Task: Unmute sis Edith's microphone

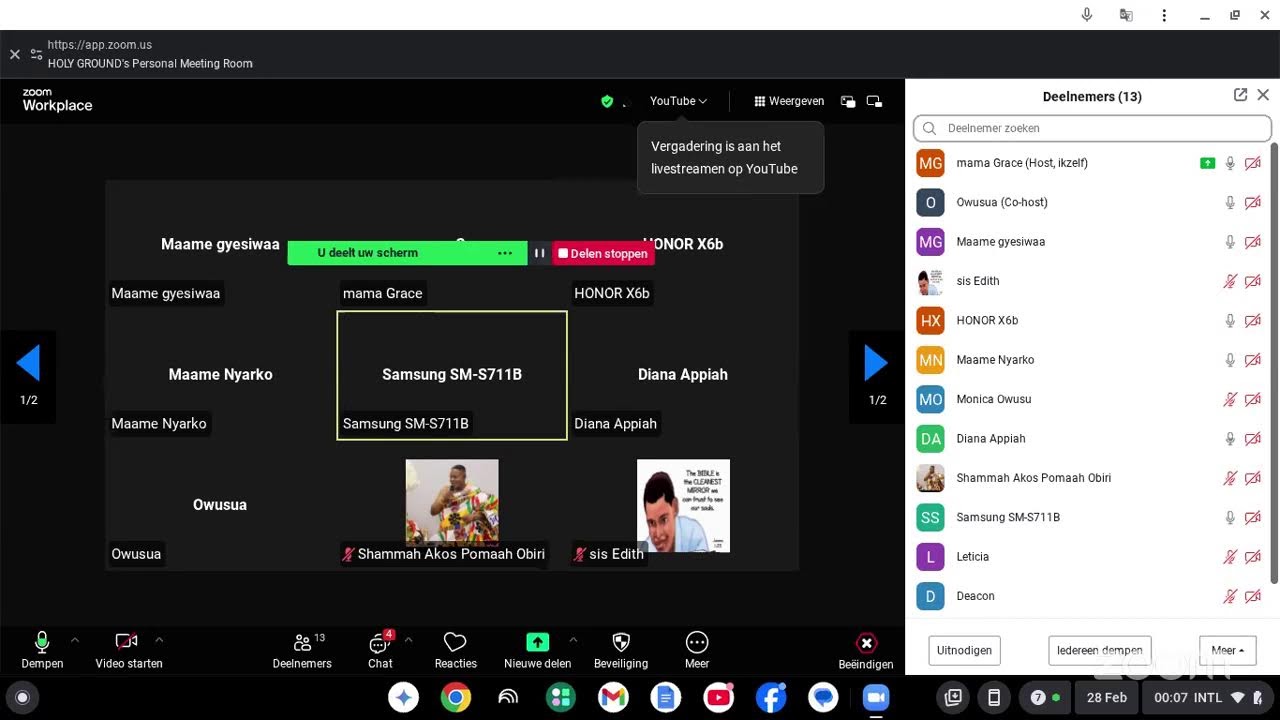Action: [1230, 281]
